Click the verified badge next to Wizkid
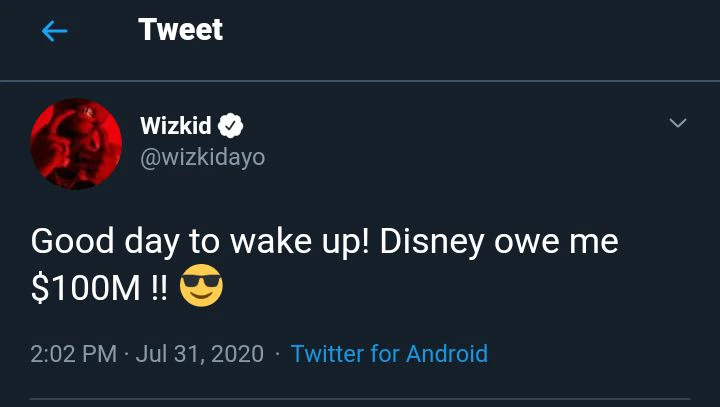The height and width of the screenshot is (407, 720). [x=232, y=127]
